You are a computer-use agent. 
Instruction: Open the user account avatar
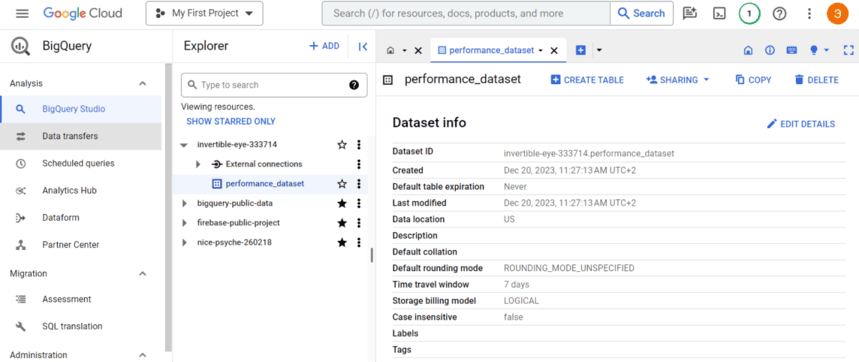(837, 14)
